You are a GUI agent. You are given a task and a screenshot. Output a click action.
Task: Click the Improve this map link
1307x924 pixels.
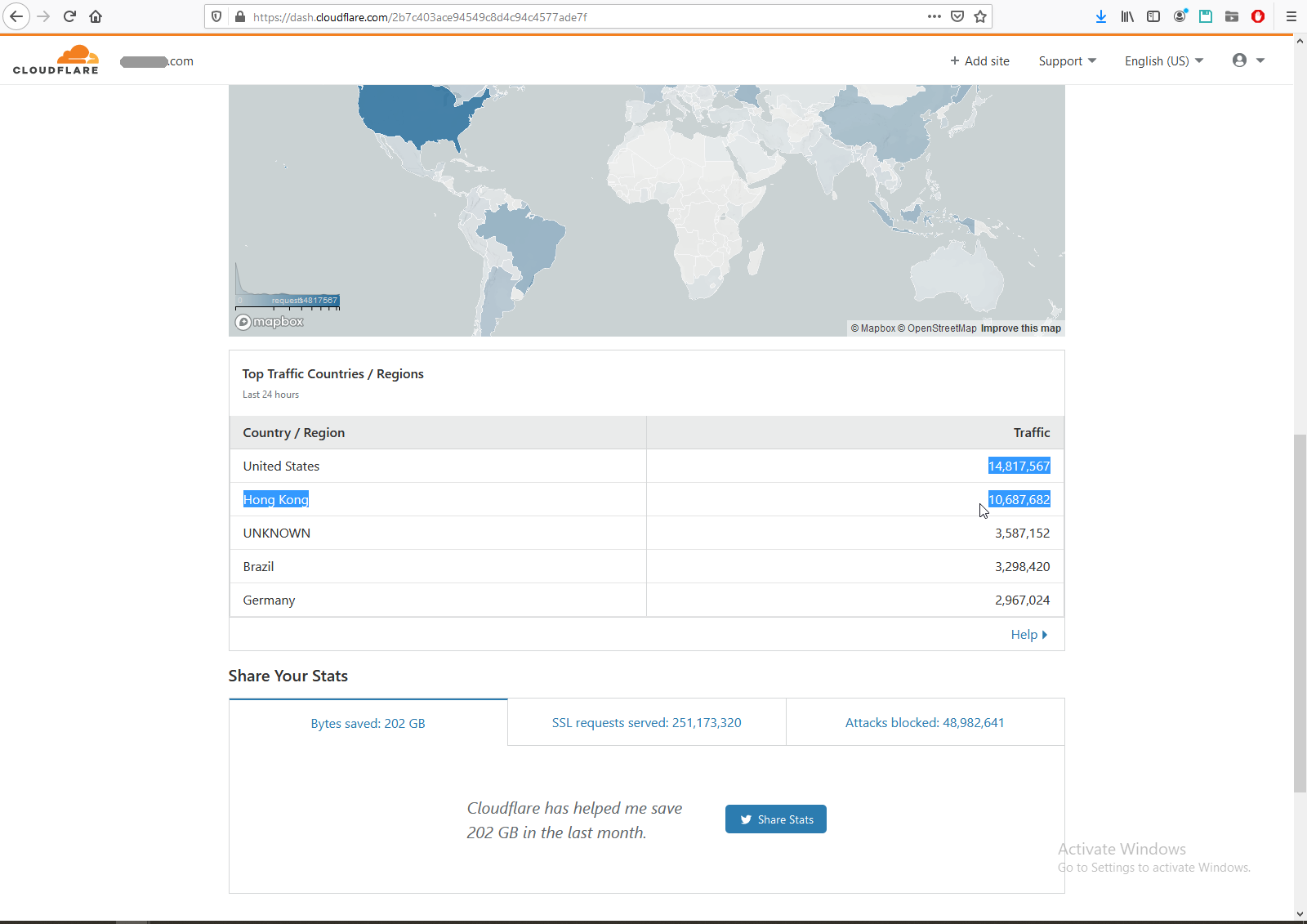1021,328
